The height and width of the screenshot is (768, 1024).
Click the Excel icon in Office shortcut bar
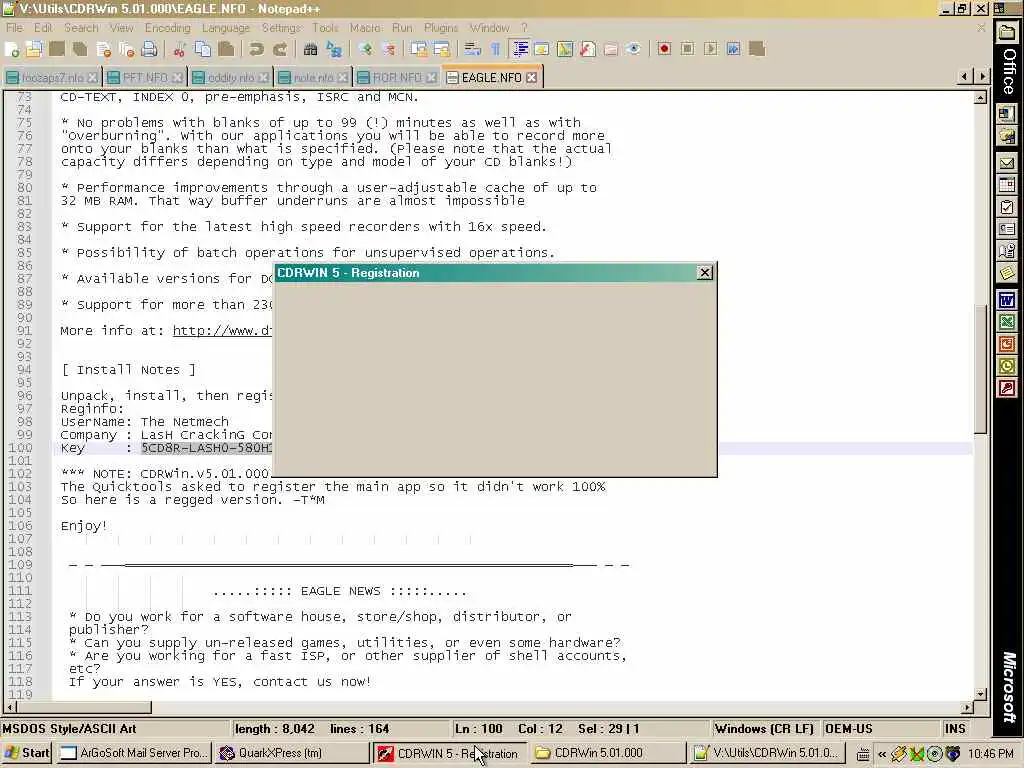coord(1006,322)
